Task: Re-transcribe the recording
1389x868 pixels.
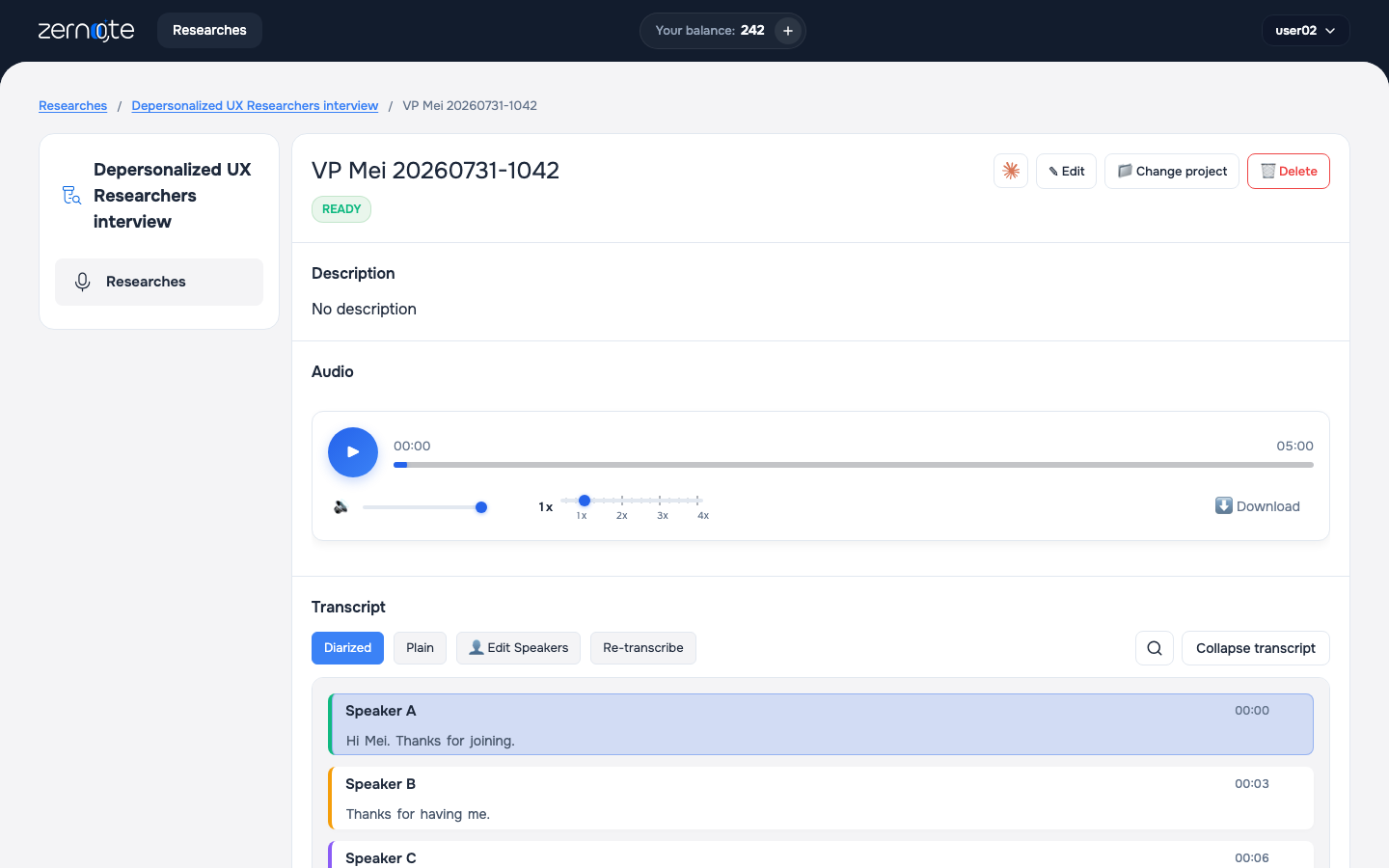Action: click(x=643, y=648)
